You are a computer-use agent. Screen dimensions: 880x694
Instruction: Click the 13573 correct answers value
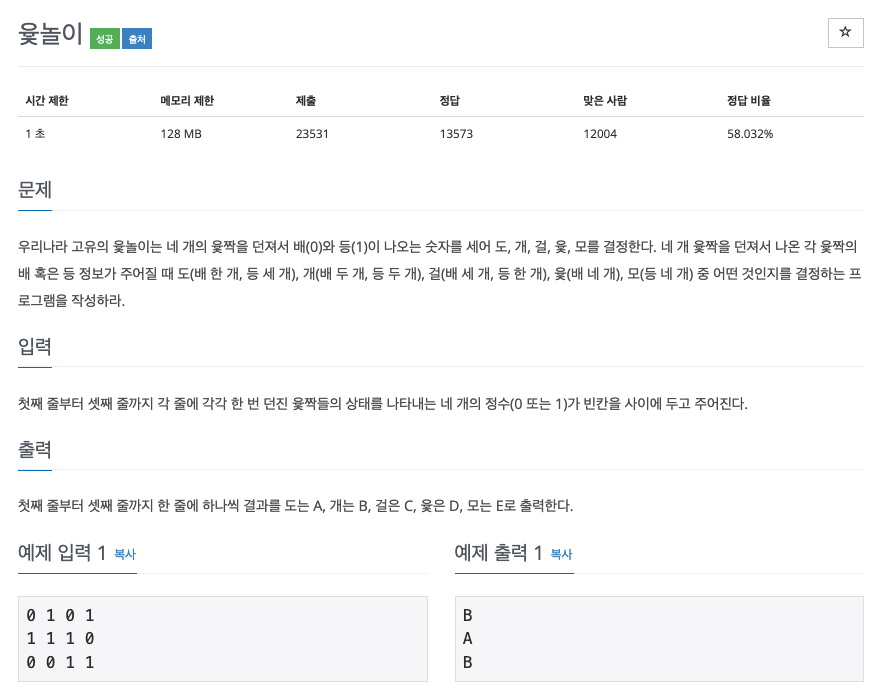pos(456,134)
